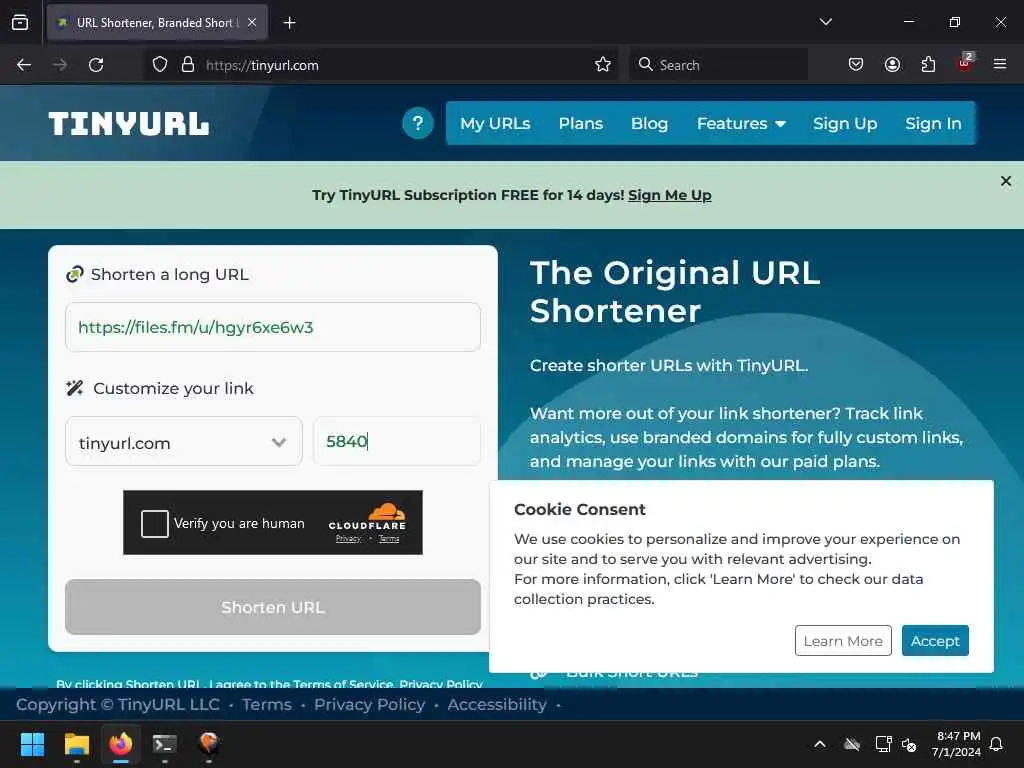This screenshot has width=1024, height=768.
Task: Click the Firefox taskbar icon
Action: click(x=121, y=744)
